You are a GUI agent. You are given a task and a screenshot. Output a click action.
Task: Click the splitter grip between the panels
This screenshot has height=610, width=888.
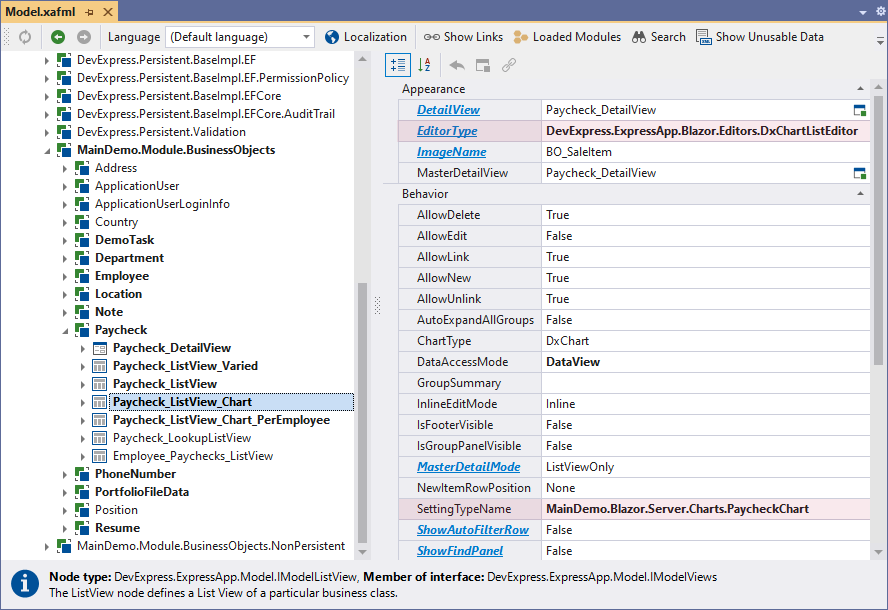tap(377, 305)
